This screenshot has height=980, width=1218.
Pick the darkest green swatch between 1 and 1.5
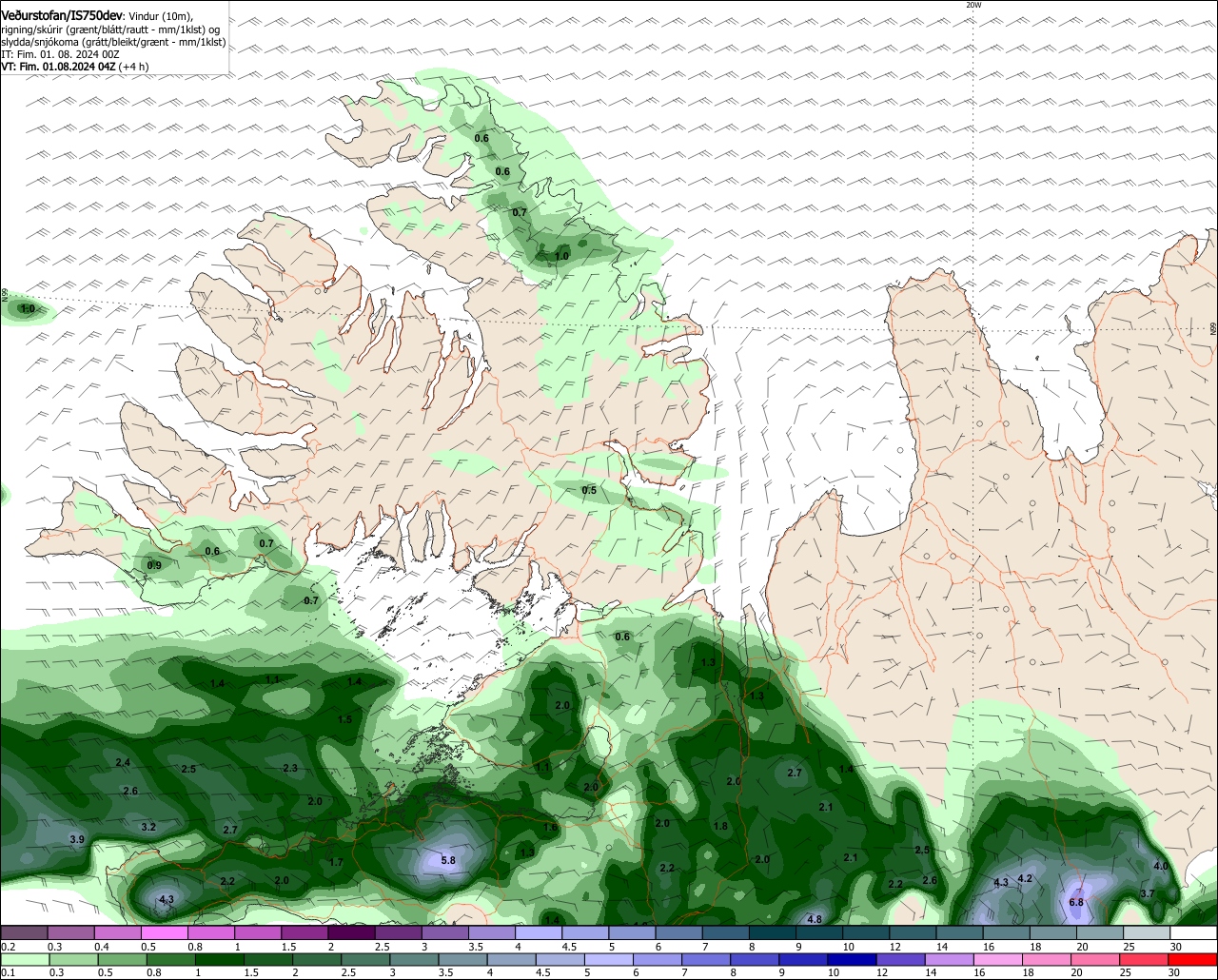coord(220,960)
